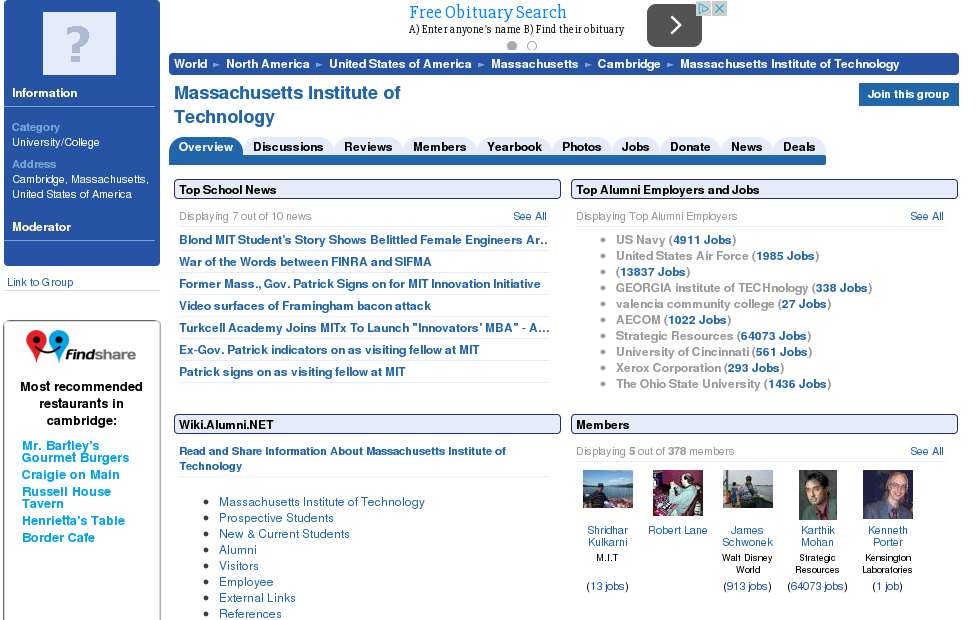Click See All in Top School News
Viewport: 980px width, 620px height.
[x=529, y=216]
